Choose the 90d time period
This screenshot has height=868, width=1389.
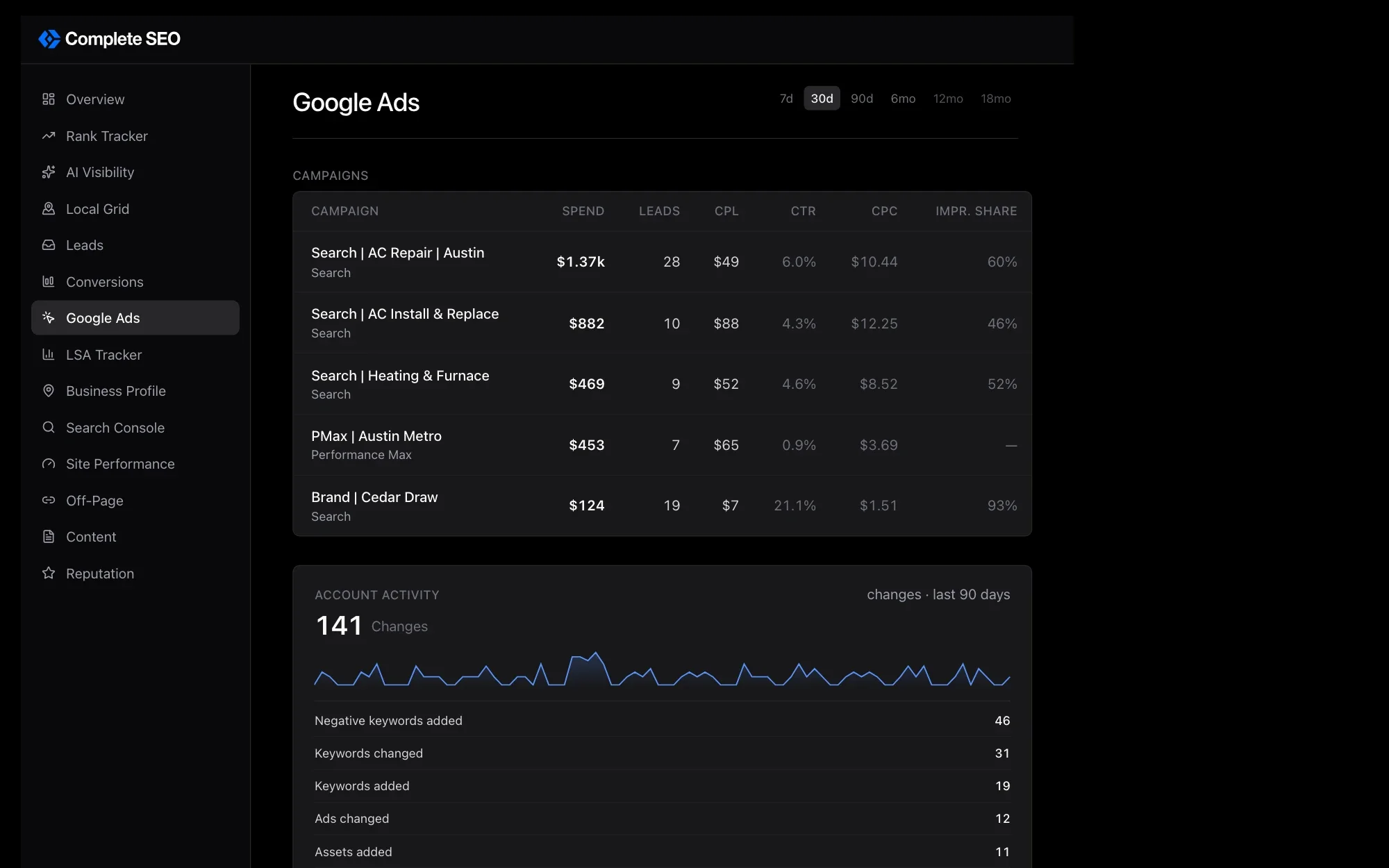coord(862,99)
